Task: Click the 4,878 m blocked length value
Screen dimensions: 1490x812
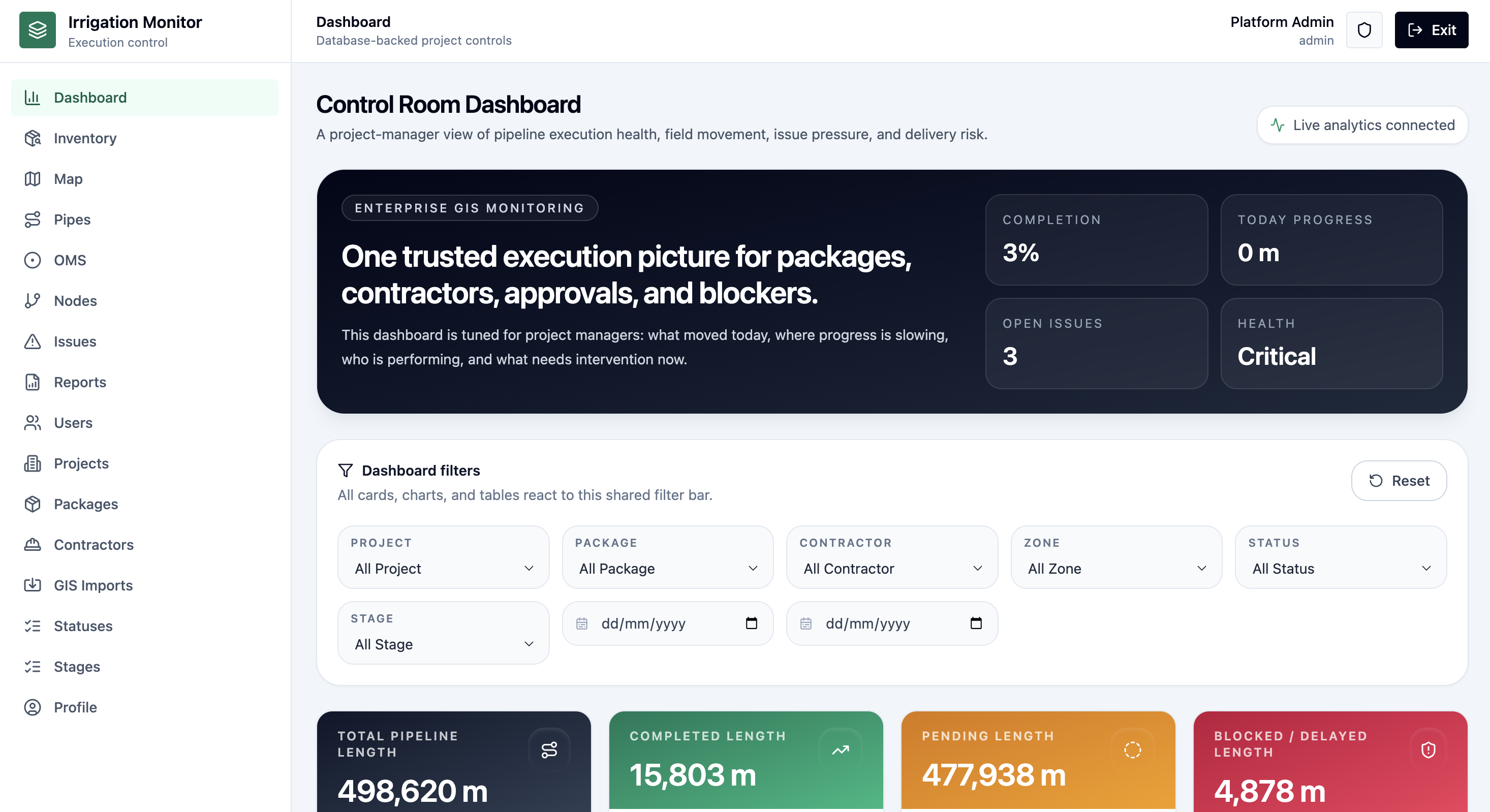Action: (x=1269, y=791)
